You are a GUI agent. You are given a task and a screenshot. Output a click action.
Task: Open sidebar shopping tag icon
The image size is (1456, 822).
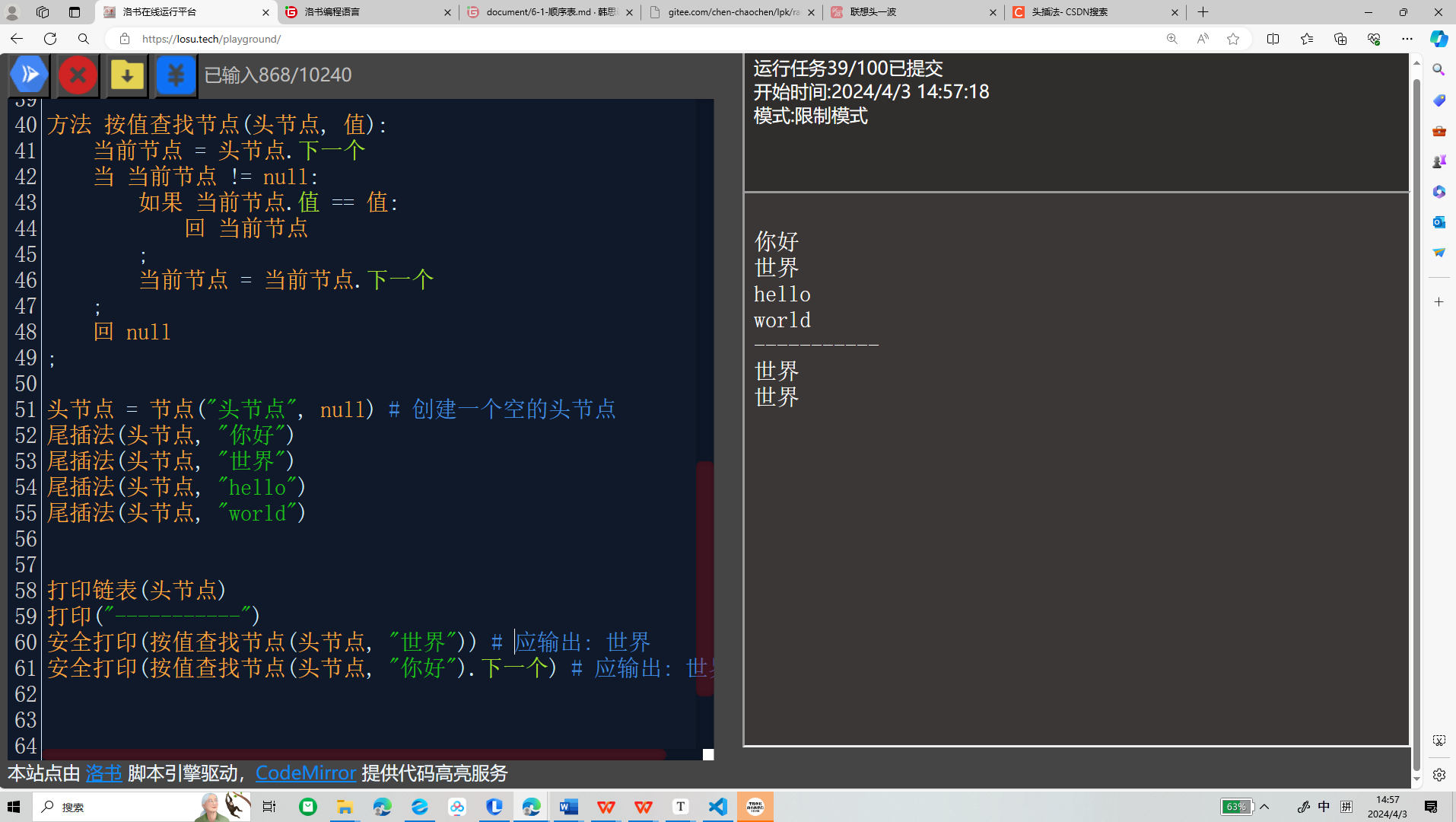coord(1439,100)
